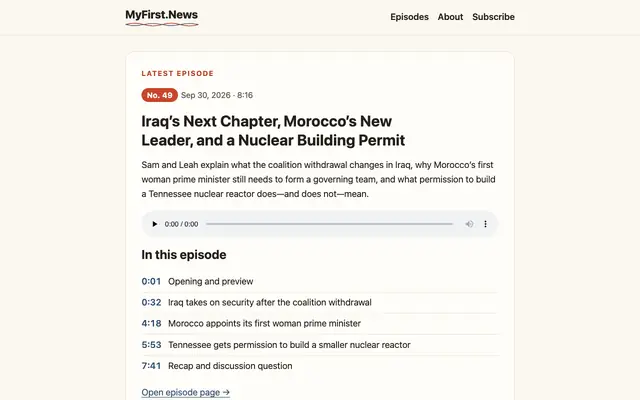Image resolution: width=640 pixels, height=400 pixels.
Task: Go to the About page
Action: [x=450, y=17]
